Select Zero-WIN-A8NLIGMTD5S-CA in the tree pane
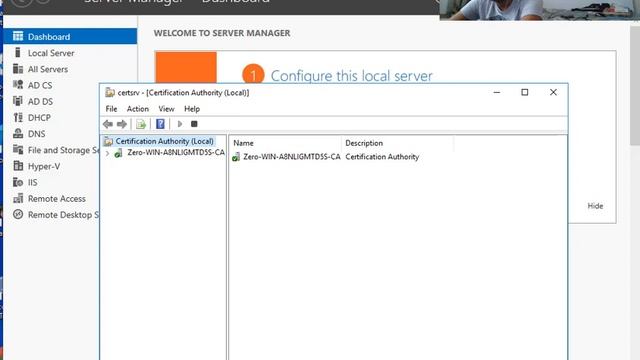Viewport: 640px width, 360px height. [176, 153]
